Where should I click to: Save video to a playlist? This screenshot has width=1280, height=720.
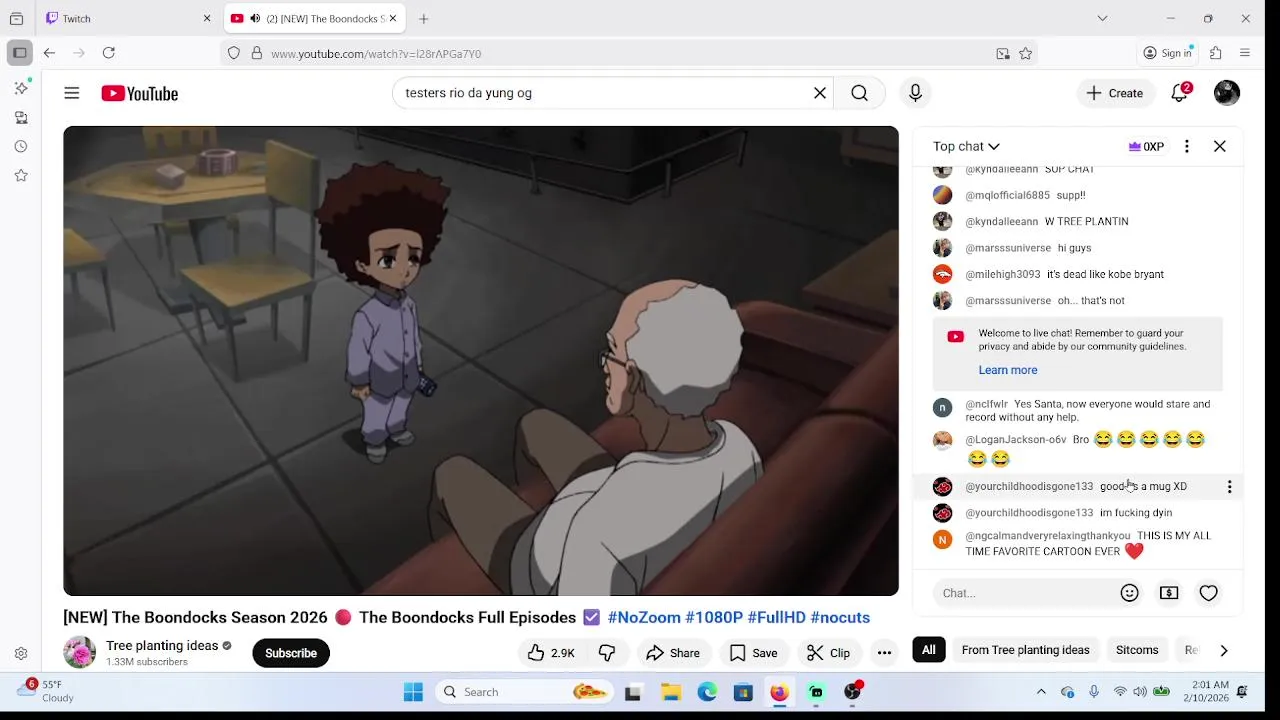pyautogui.click(x=754, y=653)
